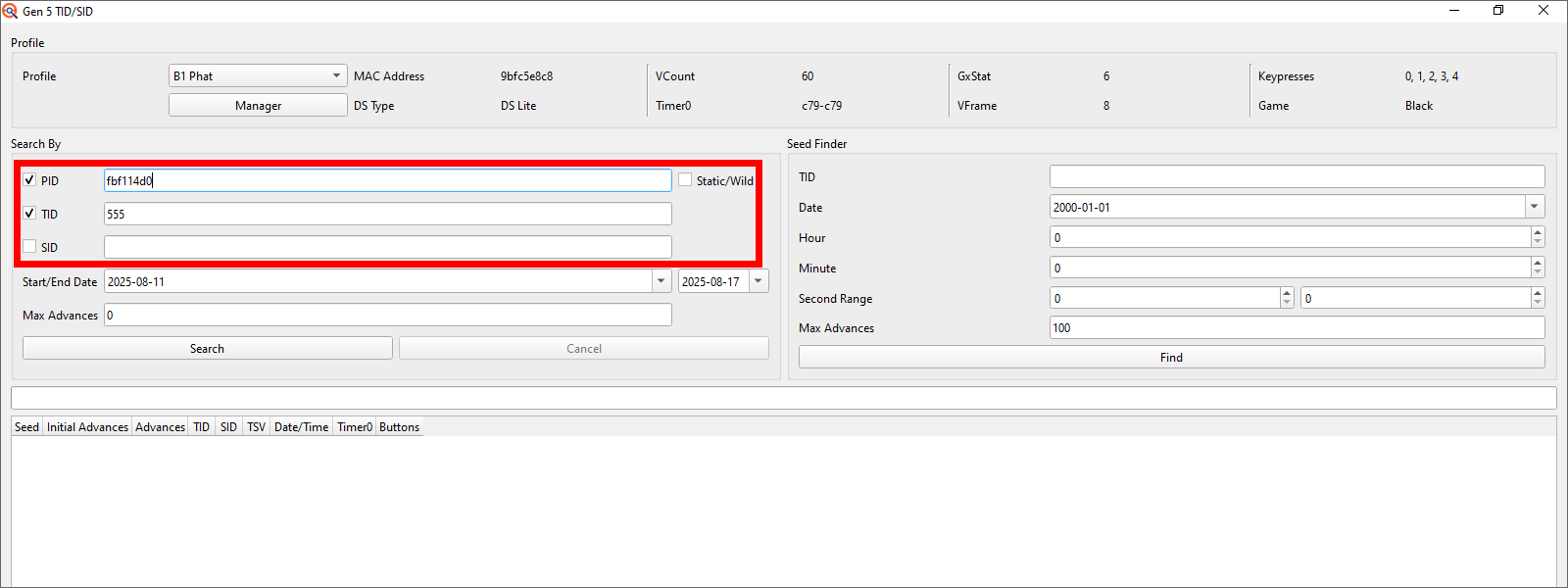The image size is (1568, 588).
Task: Enable the Static/Wild checkbox
Action: (x=685, y=180)
